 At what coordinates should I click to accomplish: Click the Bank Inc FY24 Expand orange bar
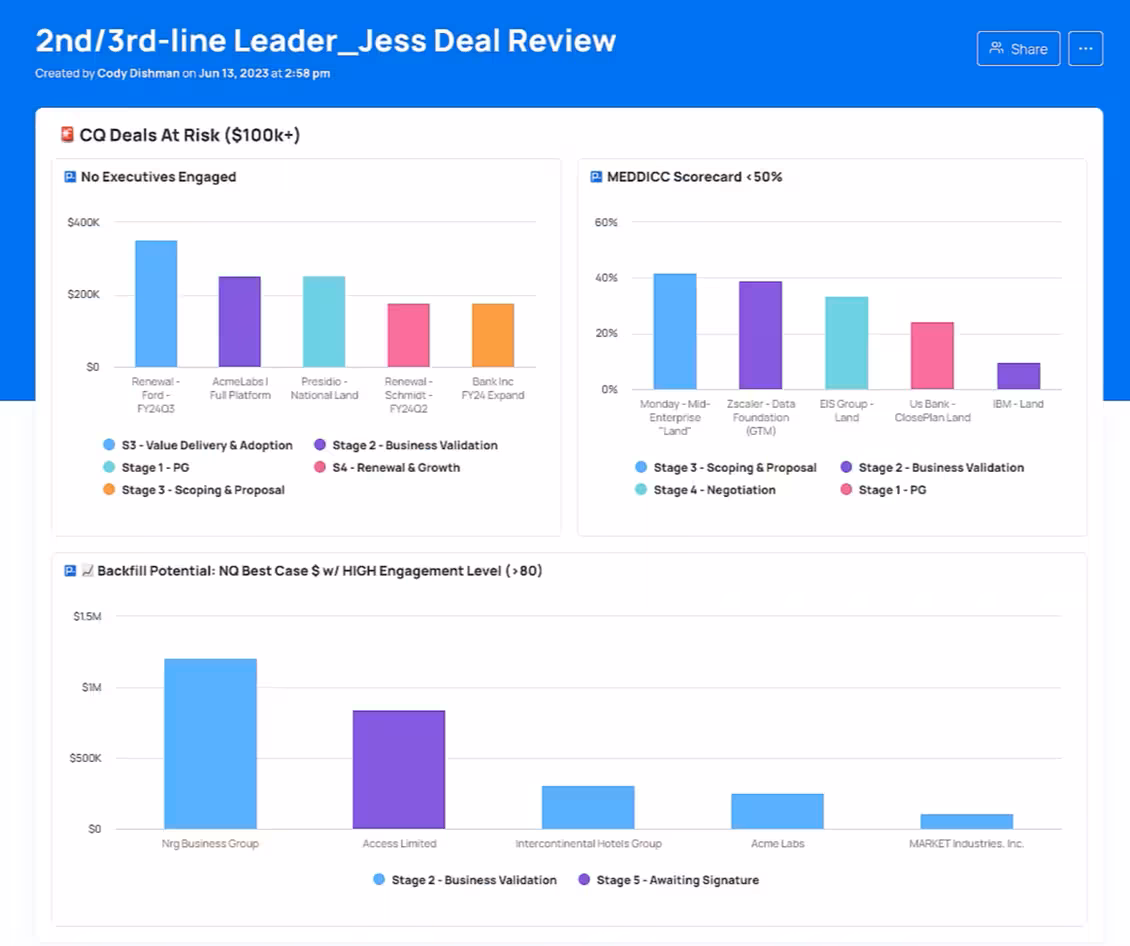(492, 332)
